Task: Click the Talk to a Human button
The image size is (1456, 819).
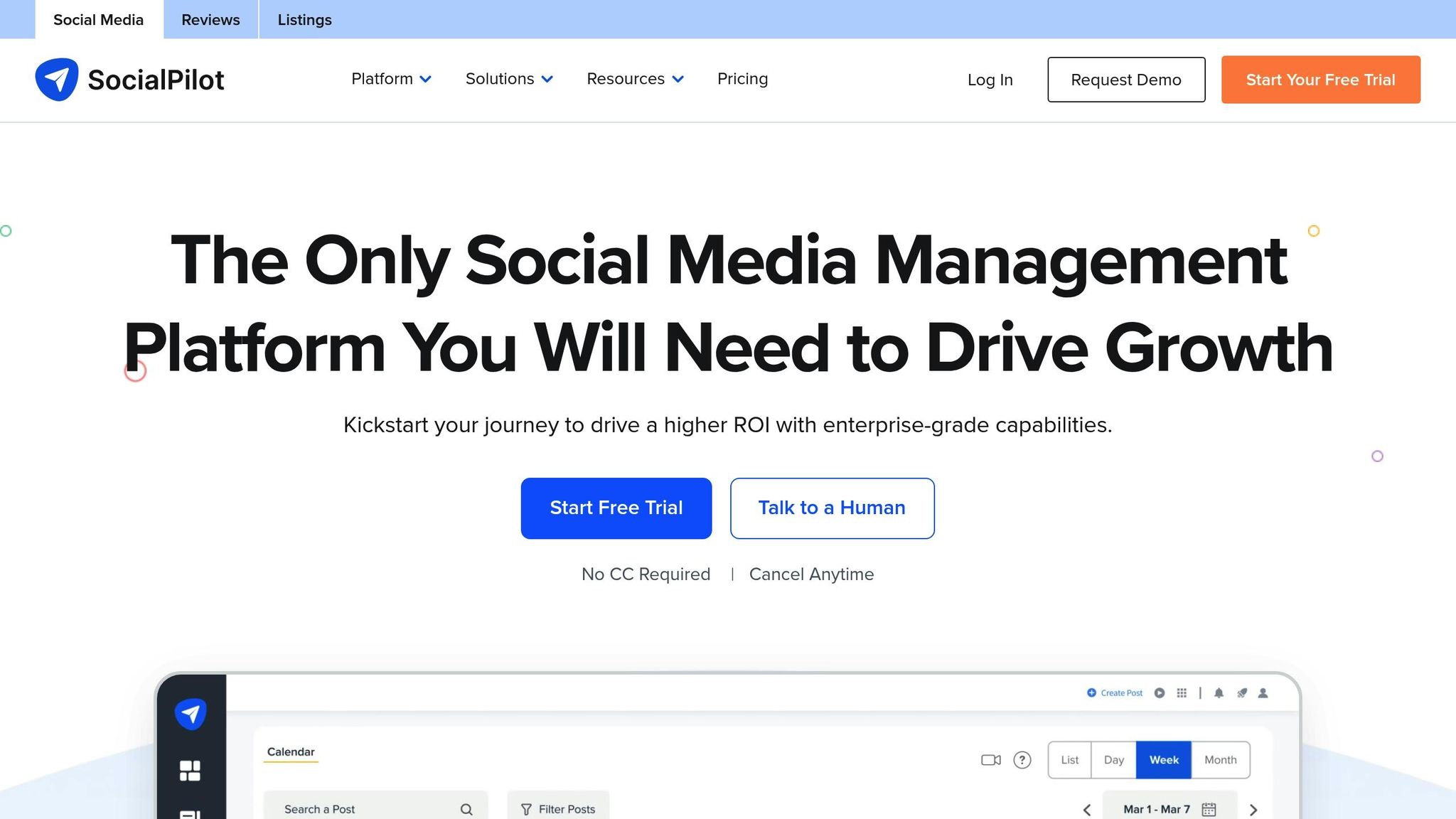Action: pos(832,508)
